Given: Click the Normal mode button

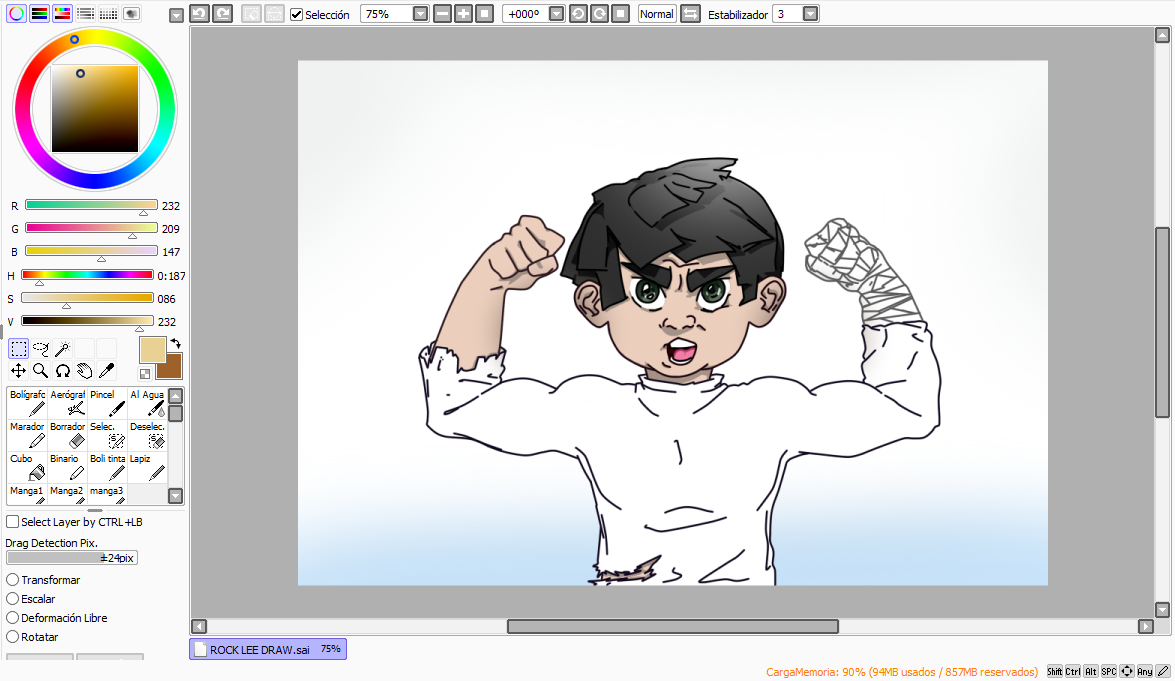Looking at the screenshot, I should (656, 13).
